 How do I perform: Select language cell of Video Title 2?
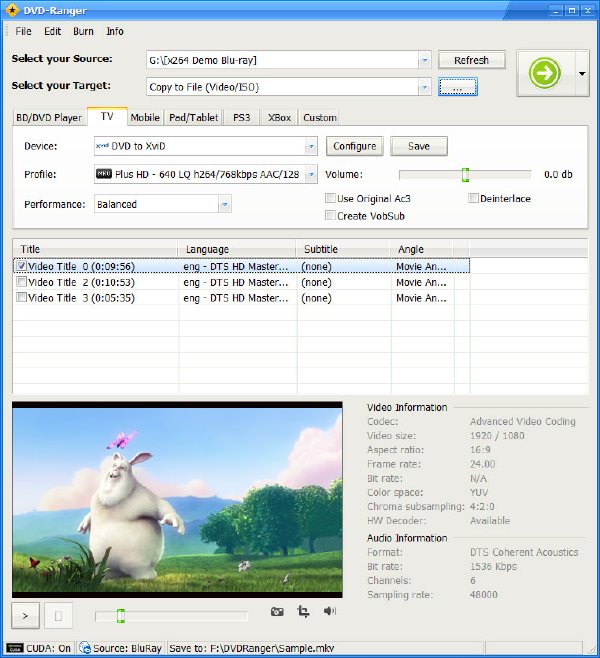tap(236, 282)
